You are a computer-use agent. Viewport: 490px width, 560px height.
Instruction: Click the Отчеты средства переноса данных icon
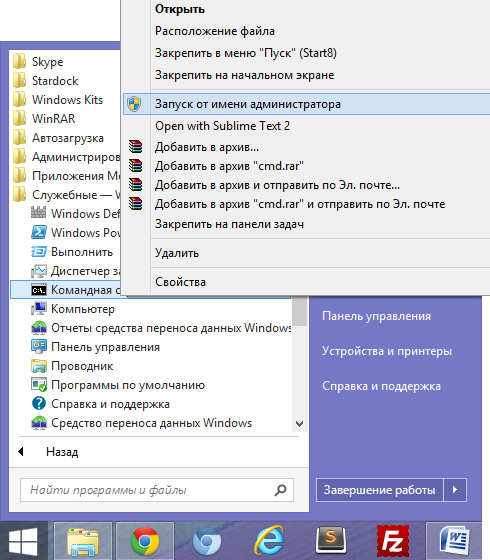(39, 328)
